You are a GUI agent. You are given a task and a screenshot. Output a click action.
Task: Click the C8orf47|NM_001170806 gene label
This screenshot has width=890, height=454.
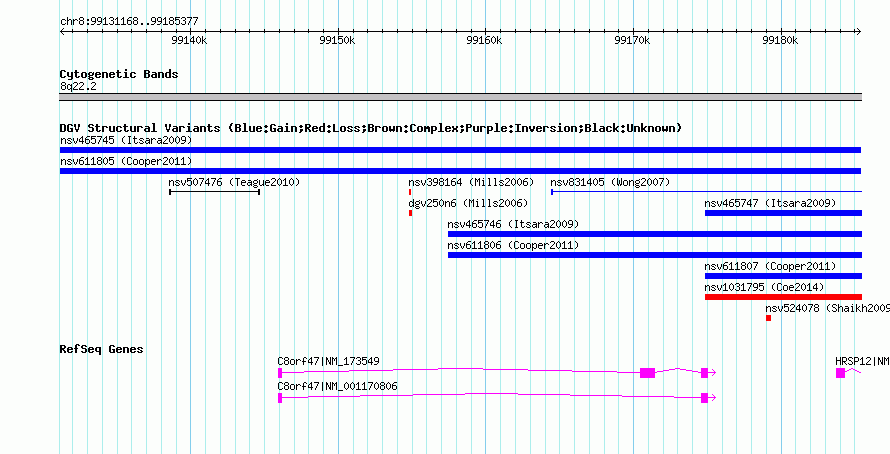[x=337, y=386]
